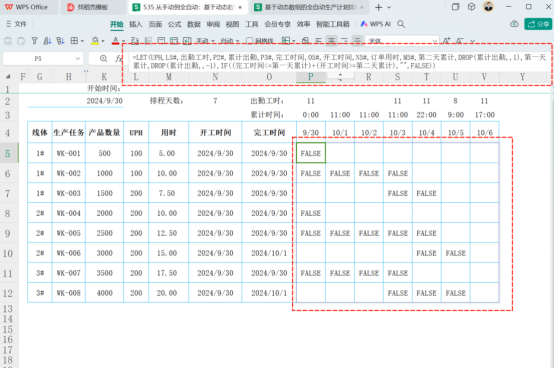Open the 文件 menu

(x=17, y=24)
